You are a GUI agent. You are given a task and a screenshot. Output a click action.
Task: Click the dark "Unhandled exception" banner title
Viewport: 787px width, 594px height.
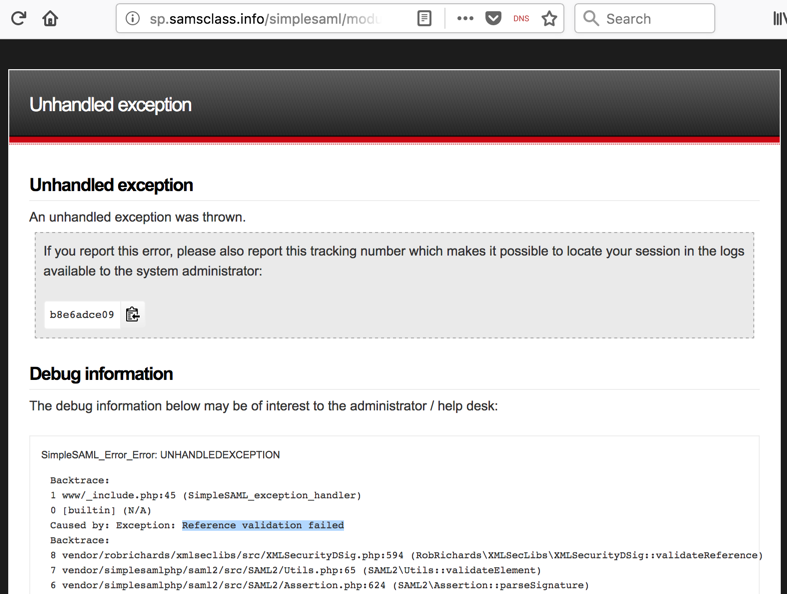110,105
